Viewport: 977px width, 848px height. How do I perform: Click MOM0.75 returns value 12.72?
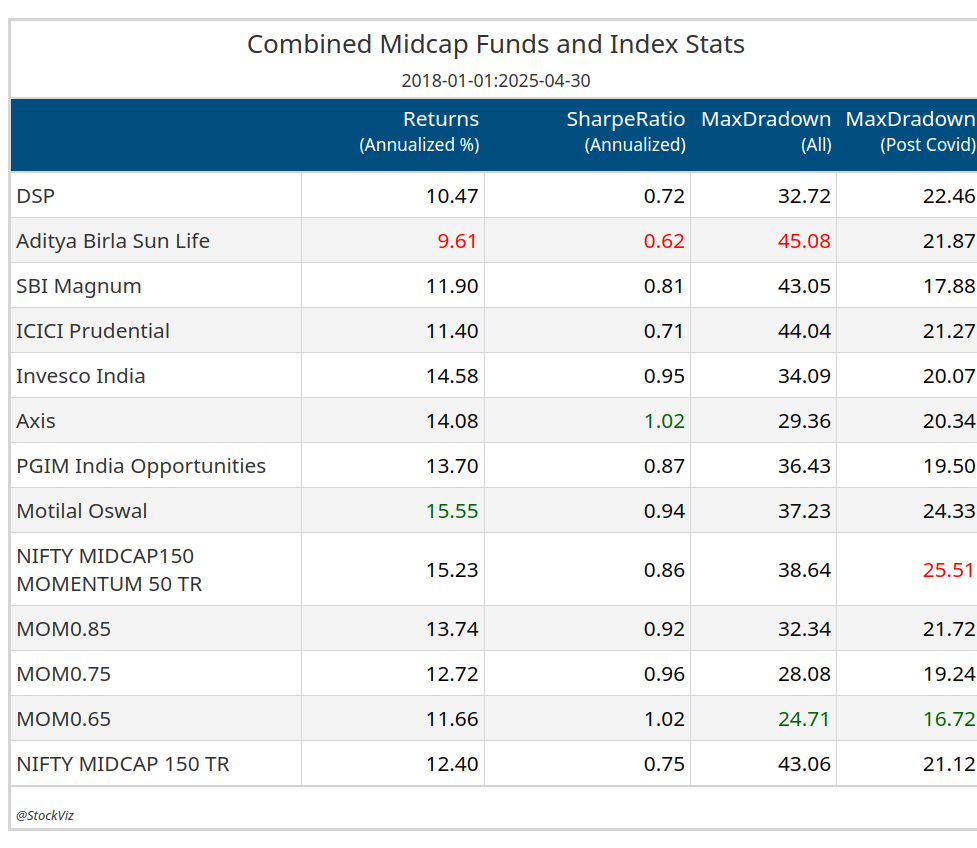point(452,674)
